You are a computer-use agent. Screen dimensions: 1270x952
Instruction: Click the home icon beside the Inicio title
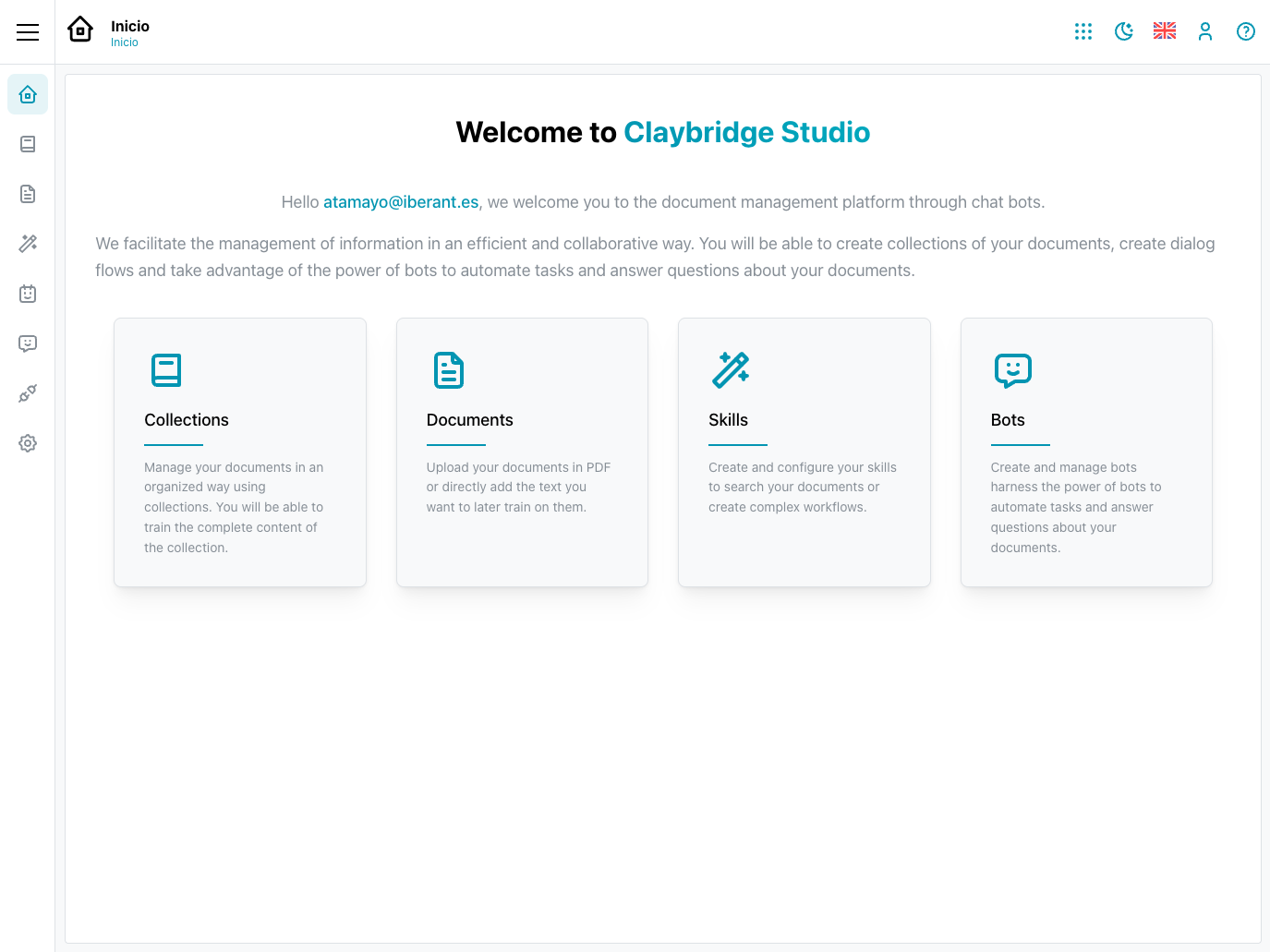[80, 30]
